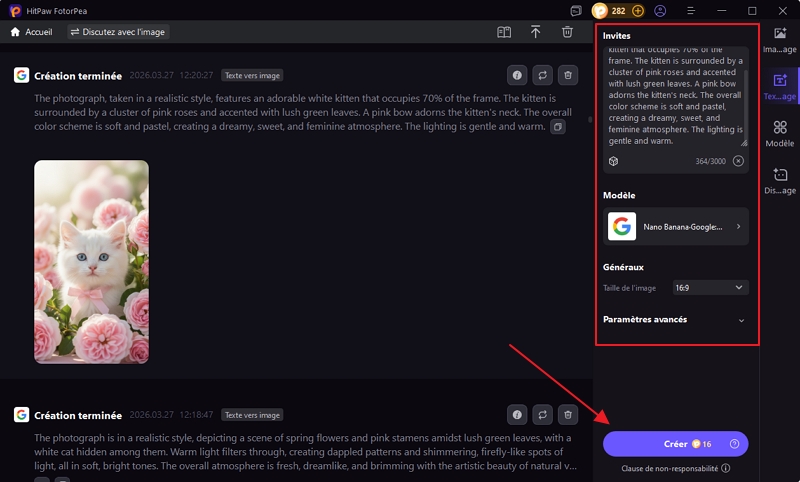
Task: Regenerate the first kitten creation
Action: pos(542,75)
